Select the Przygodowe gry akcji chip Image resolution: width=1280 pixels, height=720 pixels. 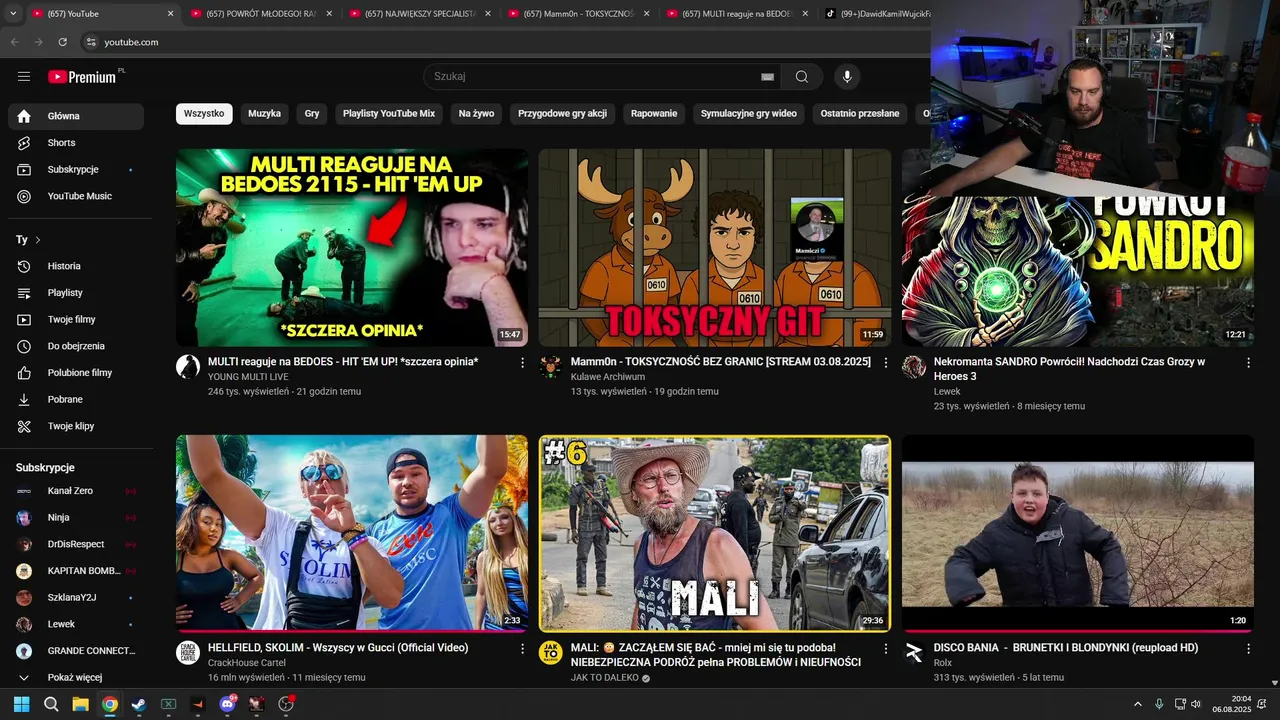[x=562, y=114]
